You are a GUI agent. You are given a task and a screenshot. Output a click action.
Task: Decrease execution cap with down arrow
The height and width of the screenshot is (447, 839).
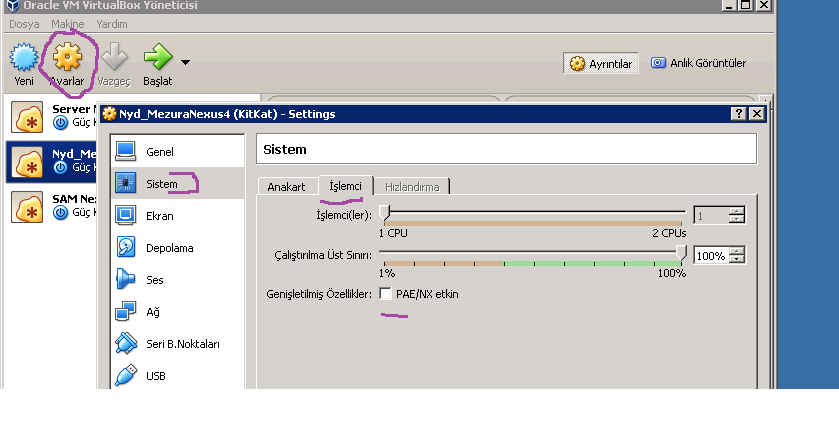click(737, 260)
